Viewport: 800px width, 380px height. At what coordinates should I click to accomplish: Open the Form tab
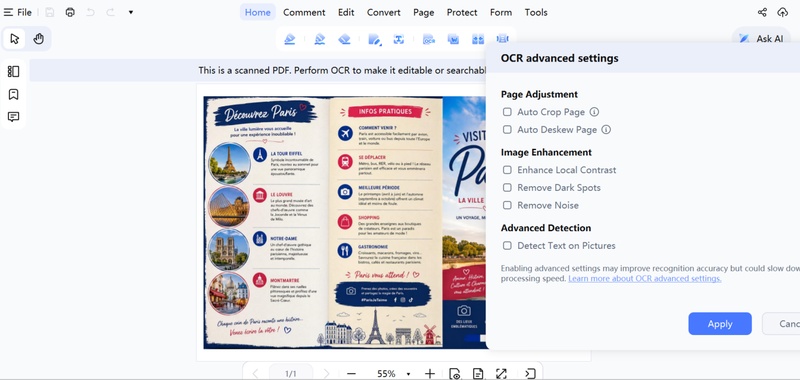(x=501, y=12)
